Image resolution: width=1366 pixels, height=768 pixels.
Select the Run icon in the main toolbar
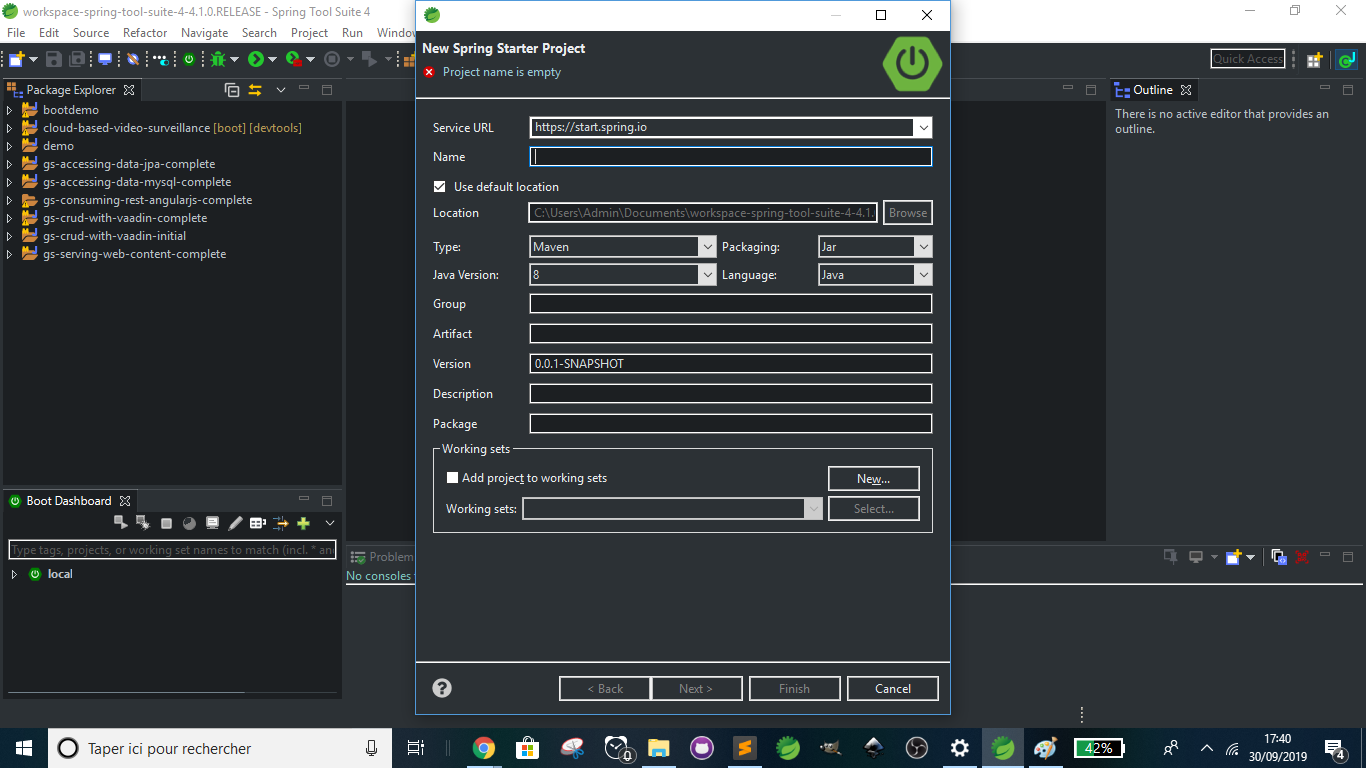pyautogui.click(x=257, y=58)
